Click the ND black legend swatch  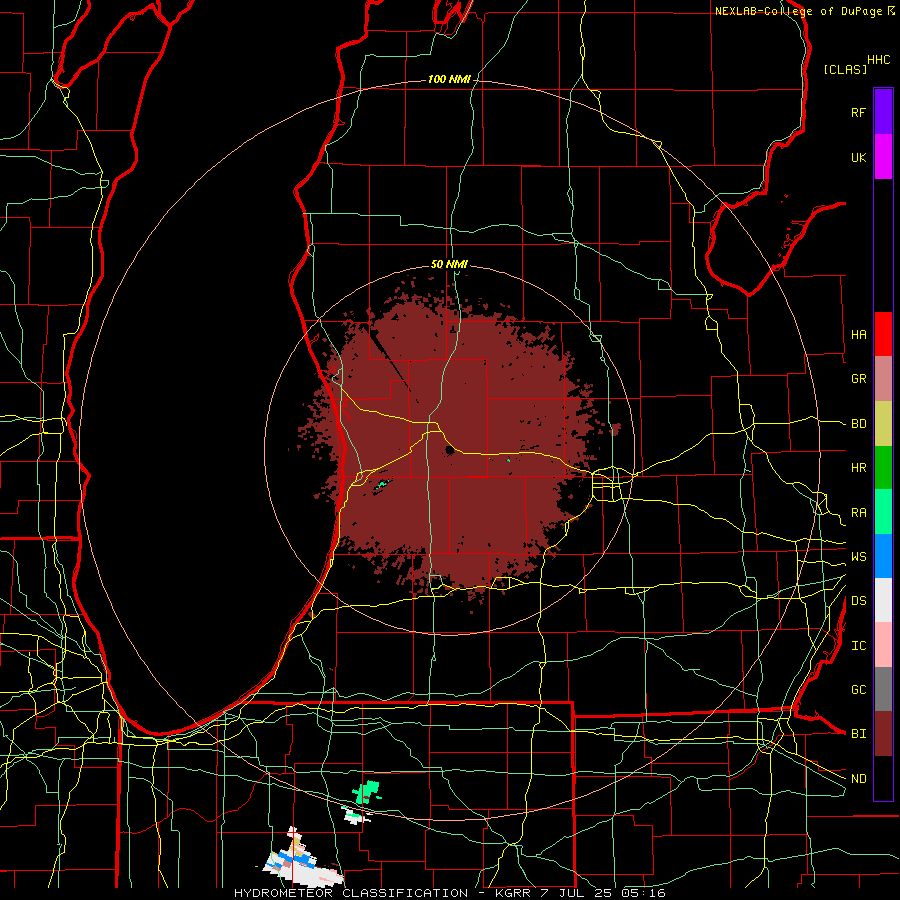883,778
